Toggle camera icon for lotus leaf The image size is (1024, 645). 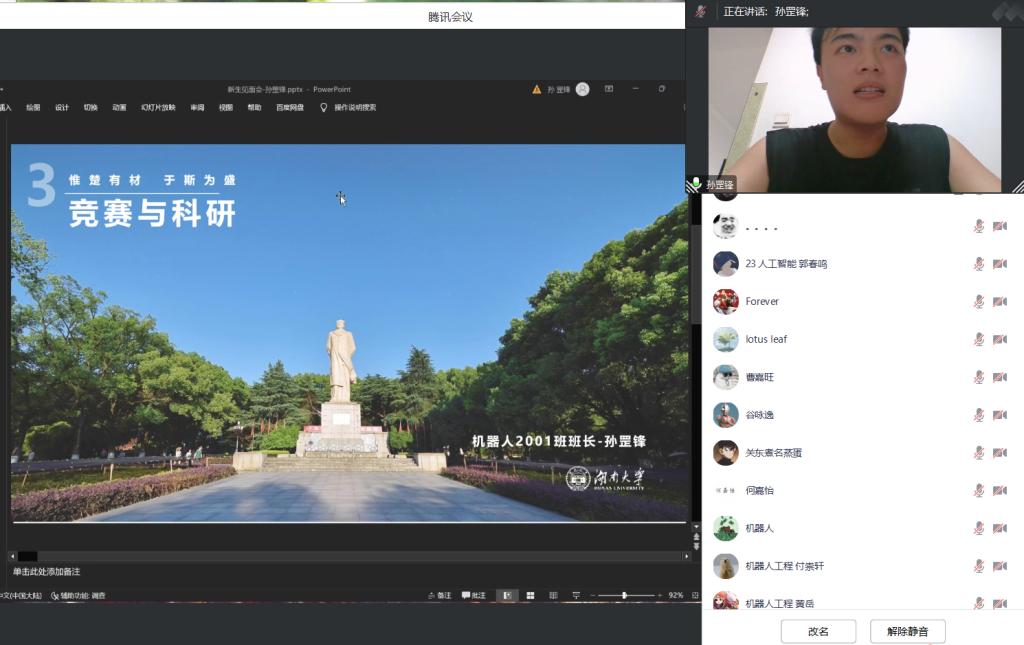click(x=999, y=339)
